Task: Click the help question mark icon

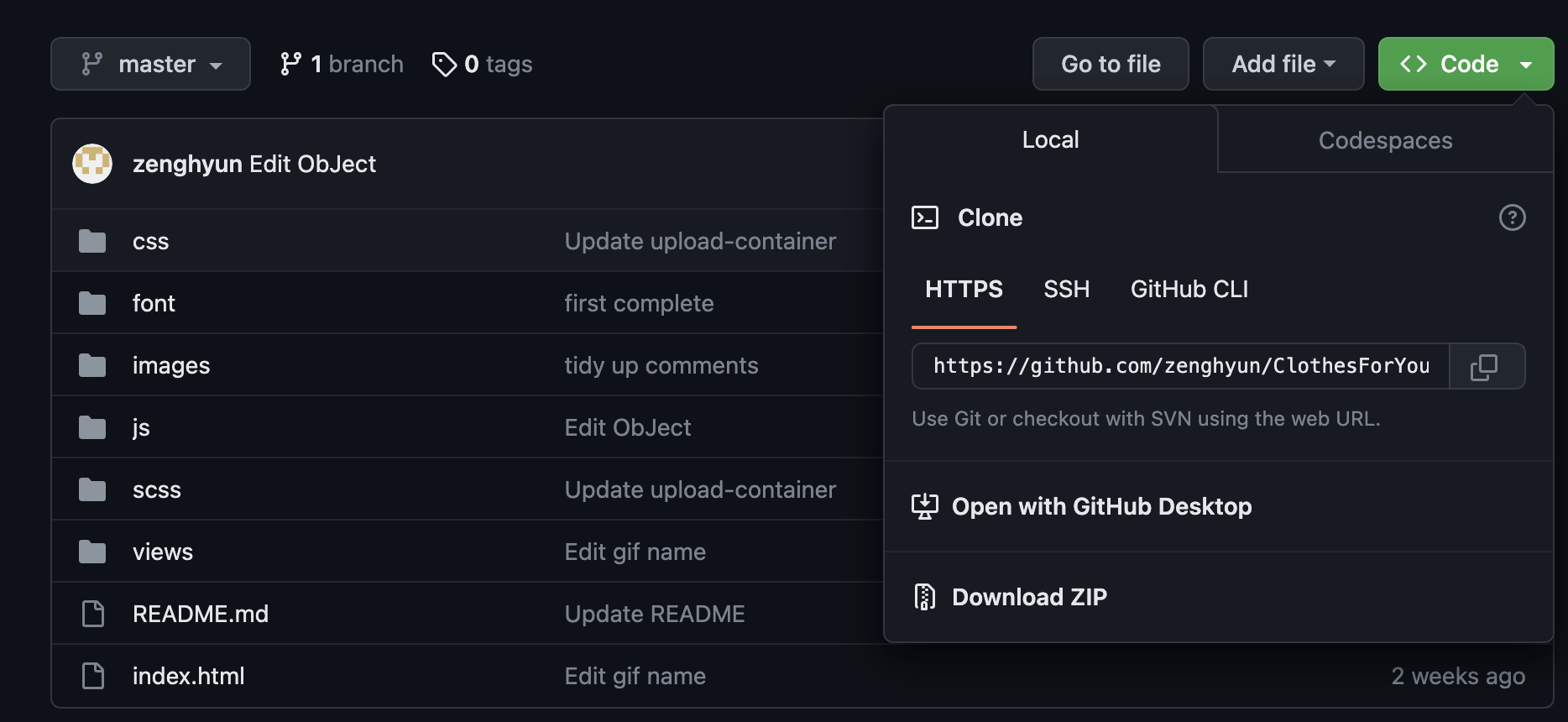Action: [x=1512, y=217]
